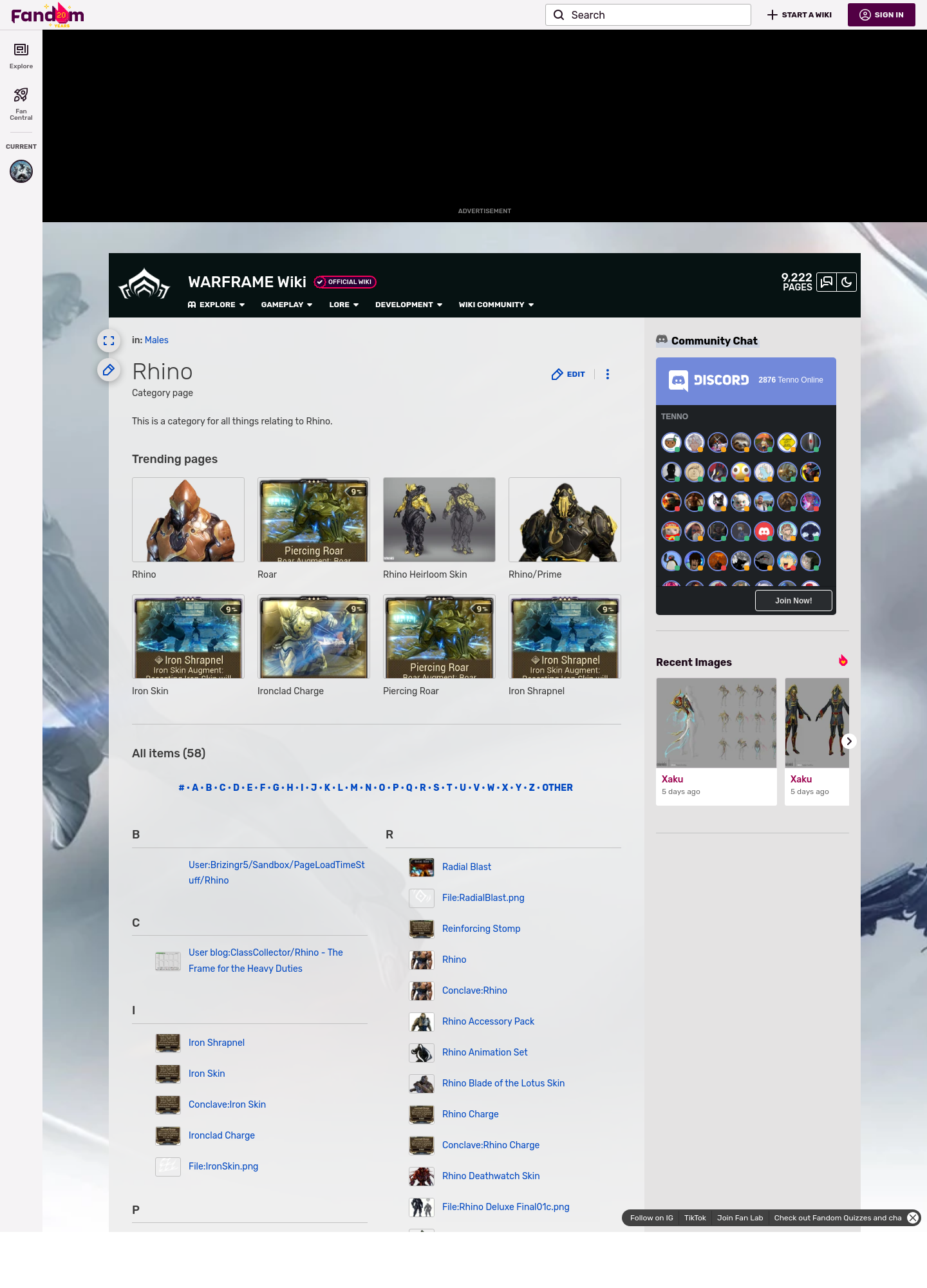Click the Reinforcing Stomp thumbnail icon
927x1288 pixels.
422,929
